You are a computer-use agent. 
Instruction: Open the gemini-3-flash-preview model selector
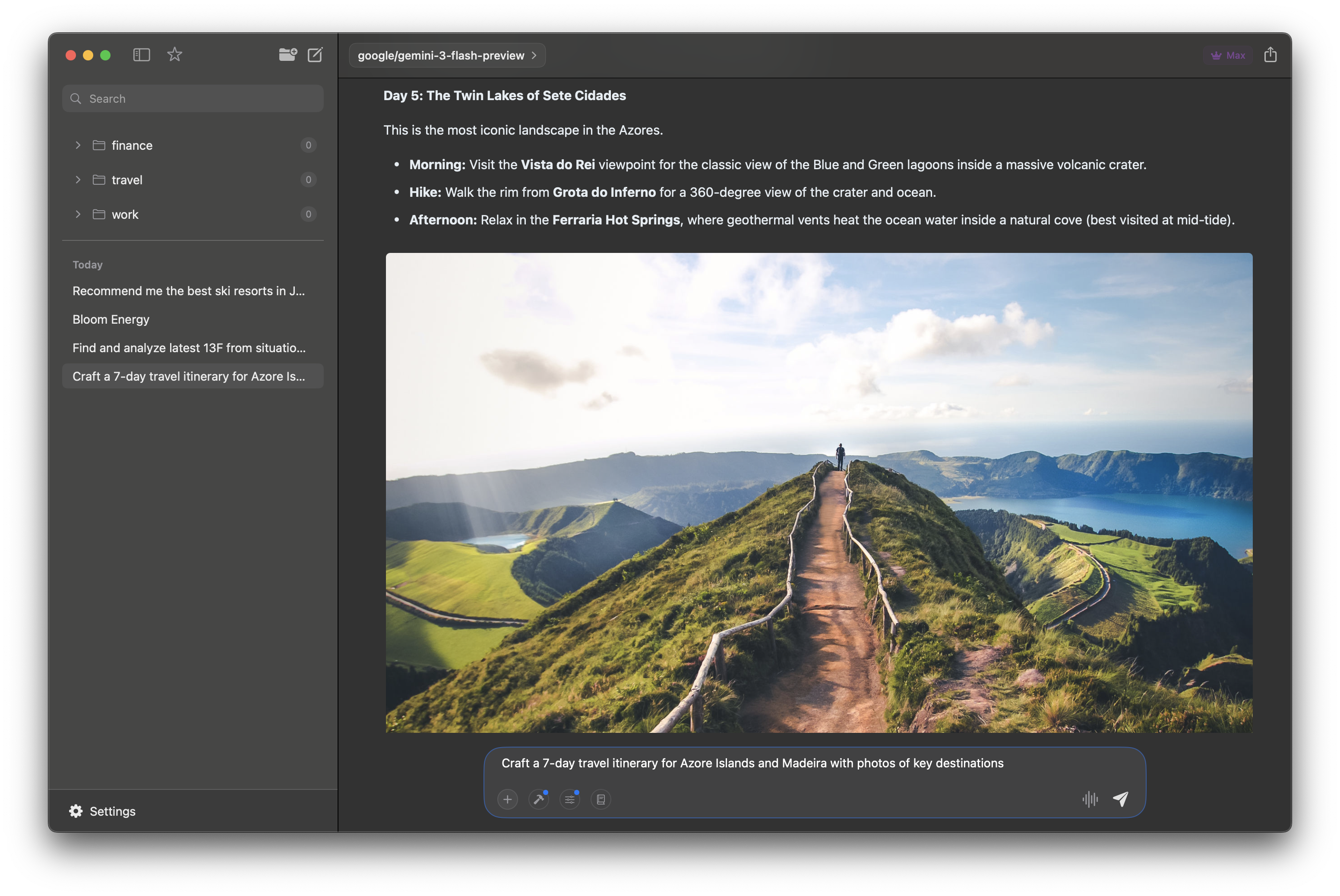tap(447, 55)
